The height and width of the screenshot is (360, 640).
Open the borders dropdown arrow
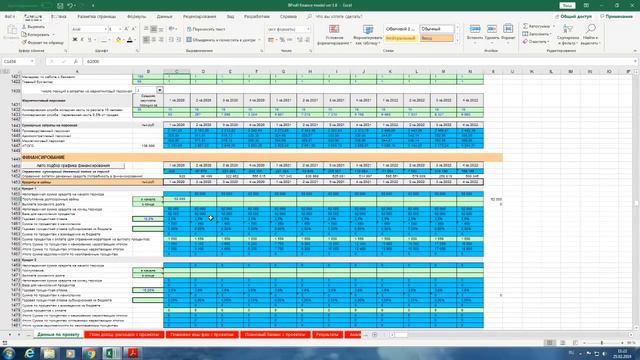coord(110,40)
